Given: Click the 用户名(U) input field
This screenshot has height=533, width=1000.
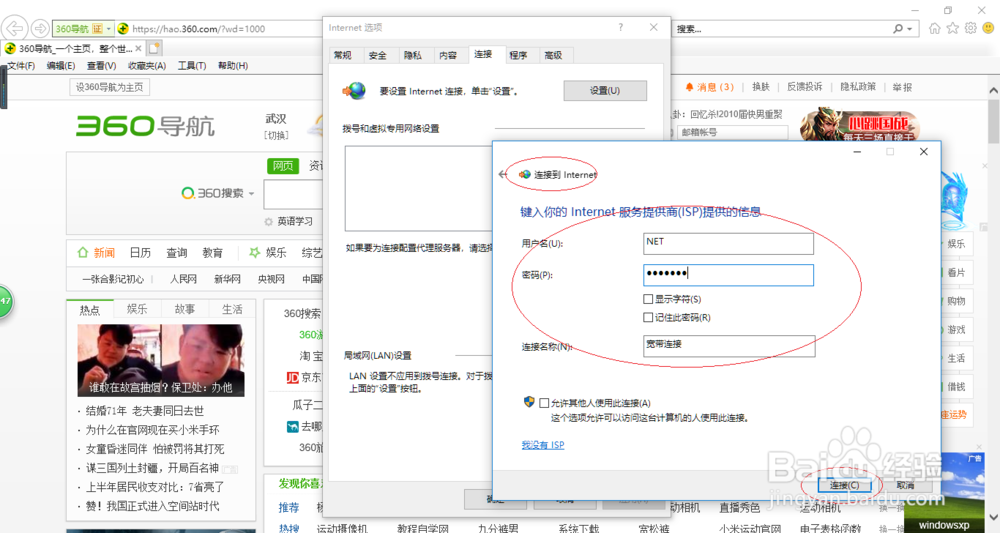Looking at the screenshot, I should point(728,244).
